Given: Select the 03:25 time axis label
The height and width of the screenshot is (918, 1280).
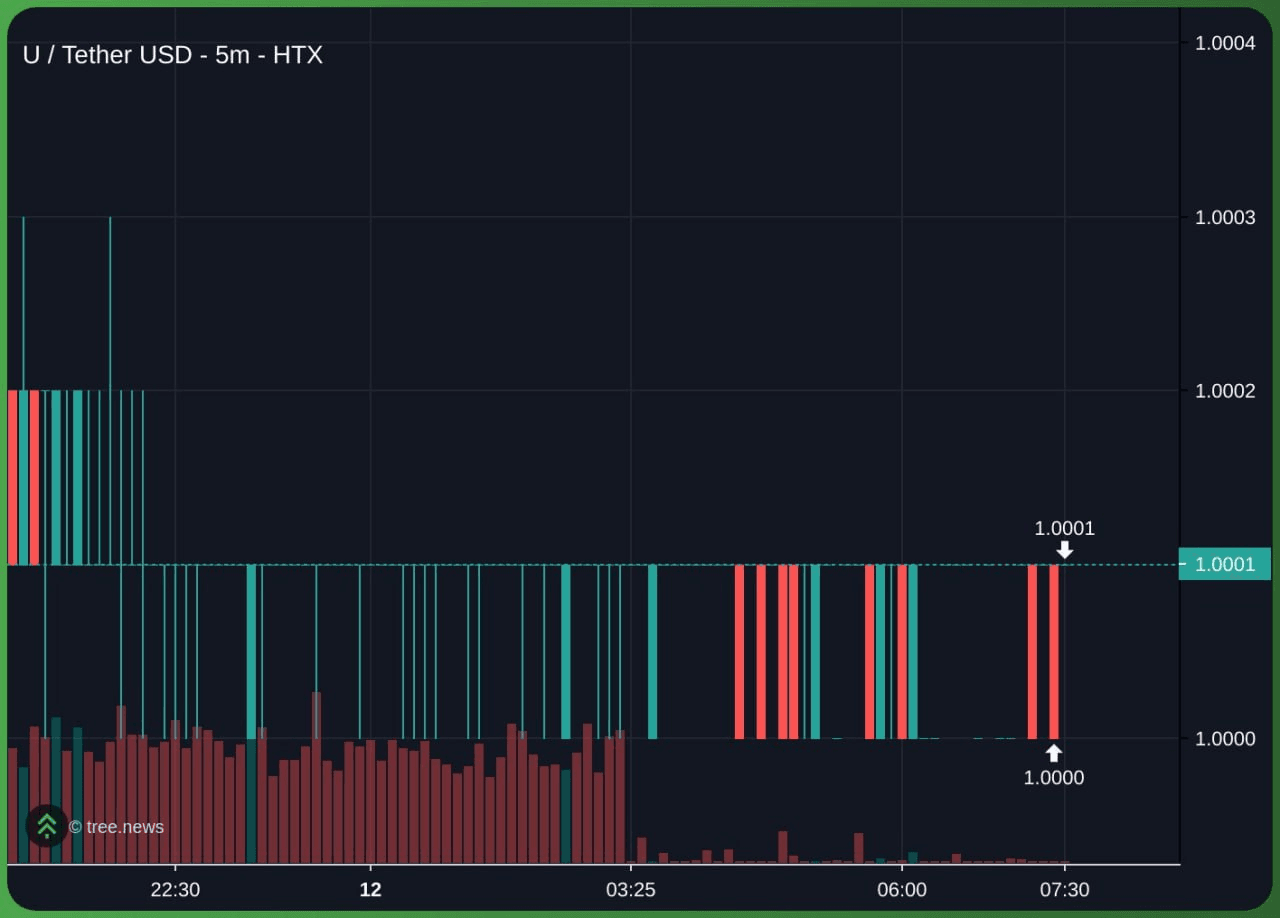Looking at the screenshot, I should [x=630, y=890].
